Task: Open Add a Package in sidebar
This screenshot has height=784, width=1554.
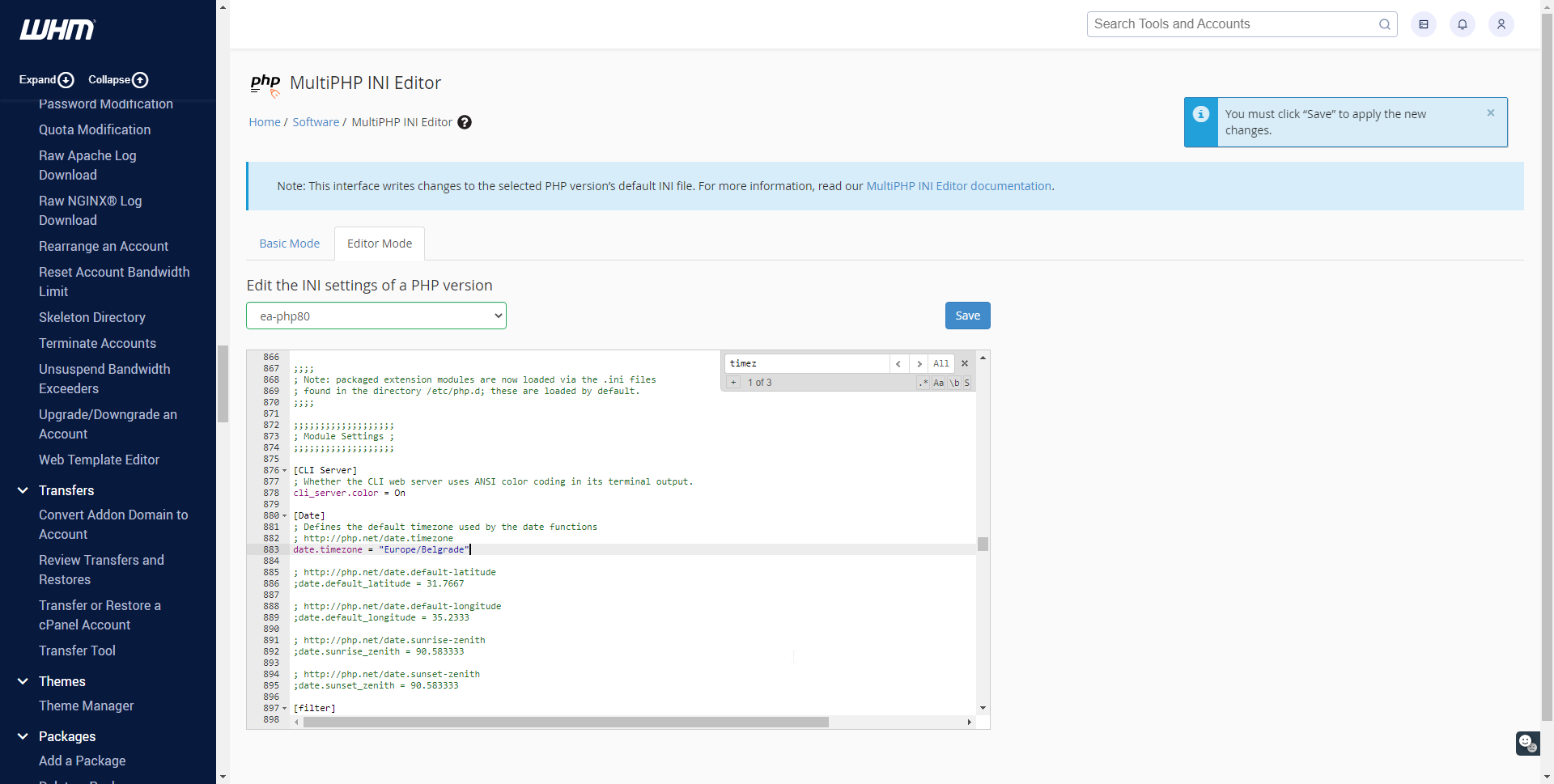Action: (x=83, y=761)
